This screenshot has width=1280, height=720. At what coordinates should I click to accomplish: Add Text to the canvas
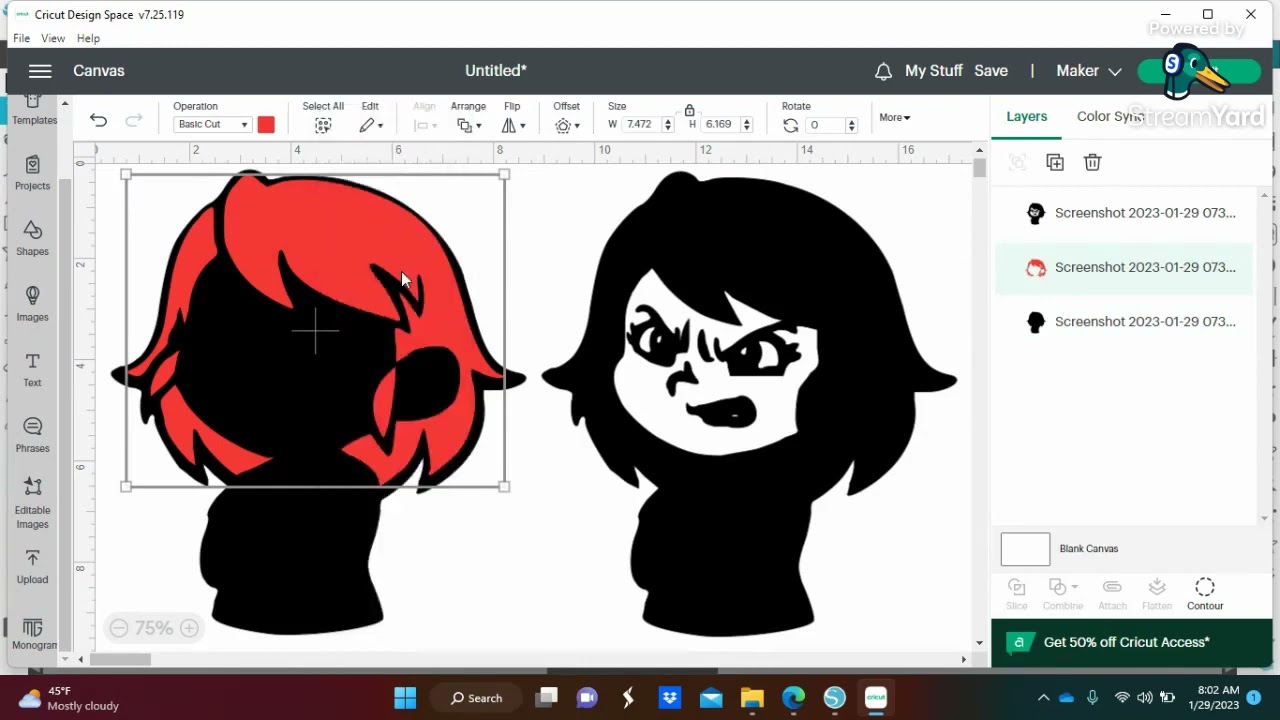point(32,370)
